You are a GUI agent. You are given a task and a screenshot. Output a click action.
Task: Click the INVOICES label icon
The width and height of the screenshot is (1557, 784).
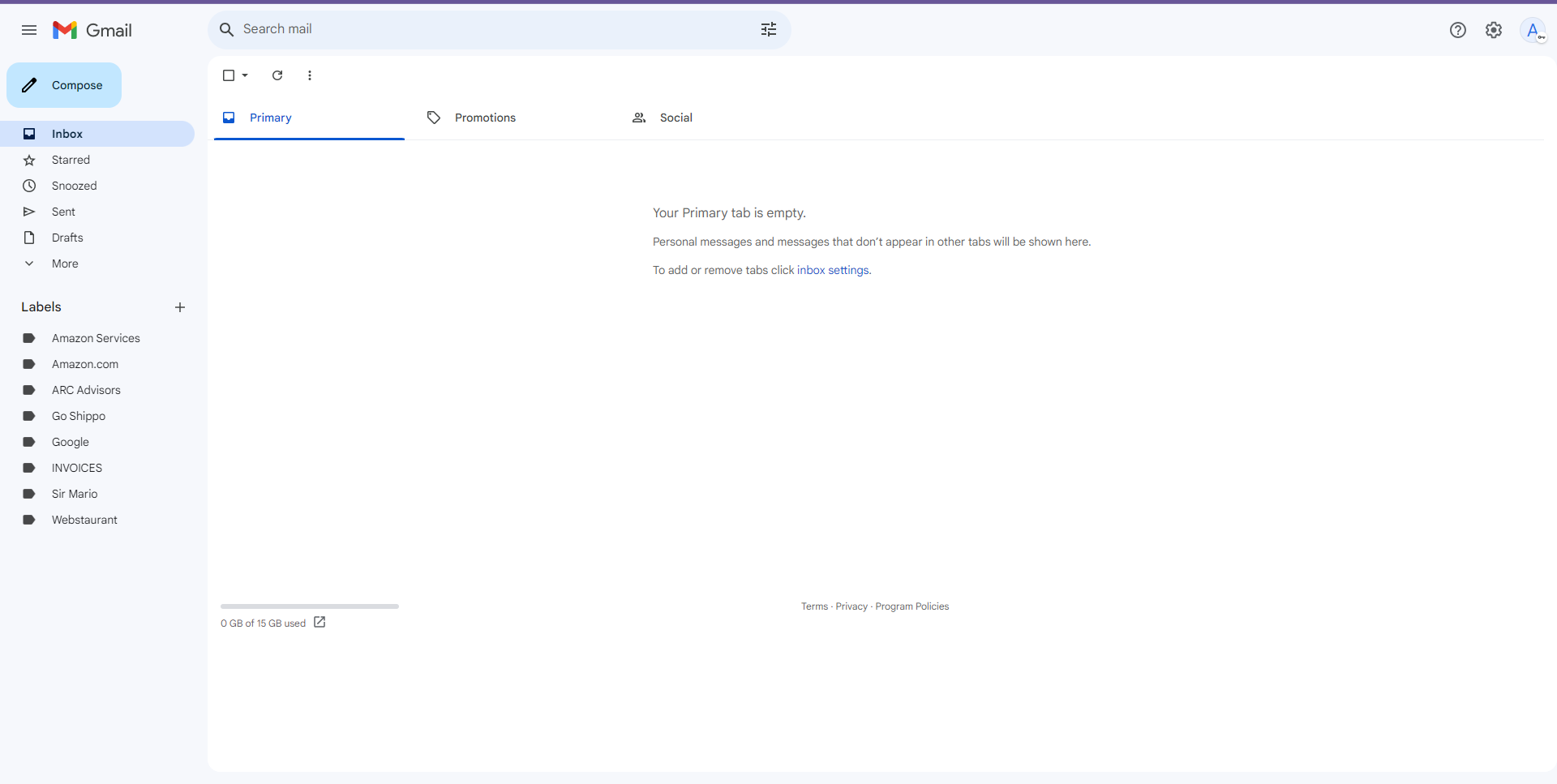point(29,468)
